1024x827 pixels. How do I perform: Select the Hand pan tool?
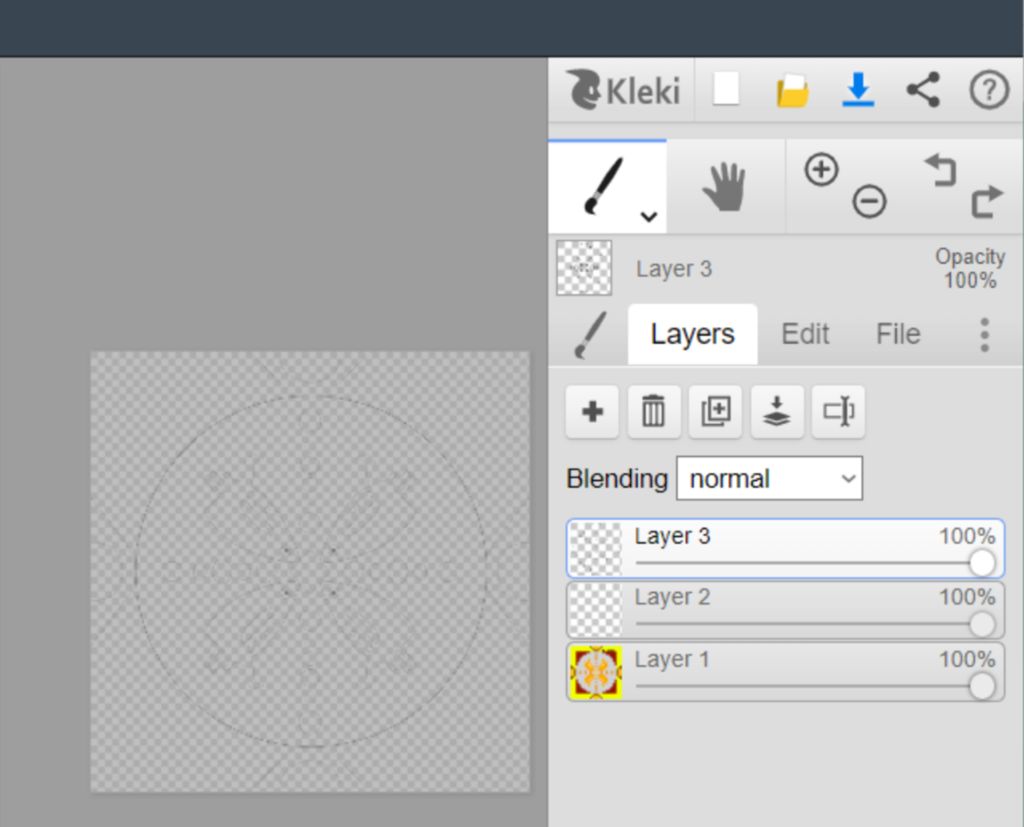point(725,187)
